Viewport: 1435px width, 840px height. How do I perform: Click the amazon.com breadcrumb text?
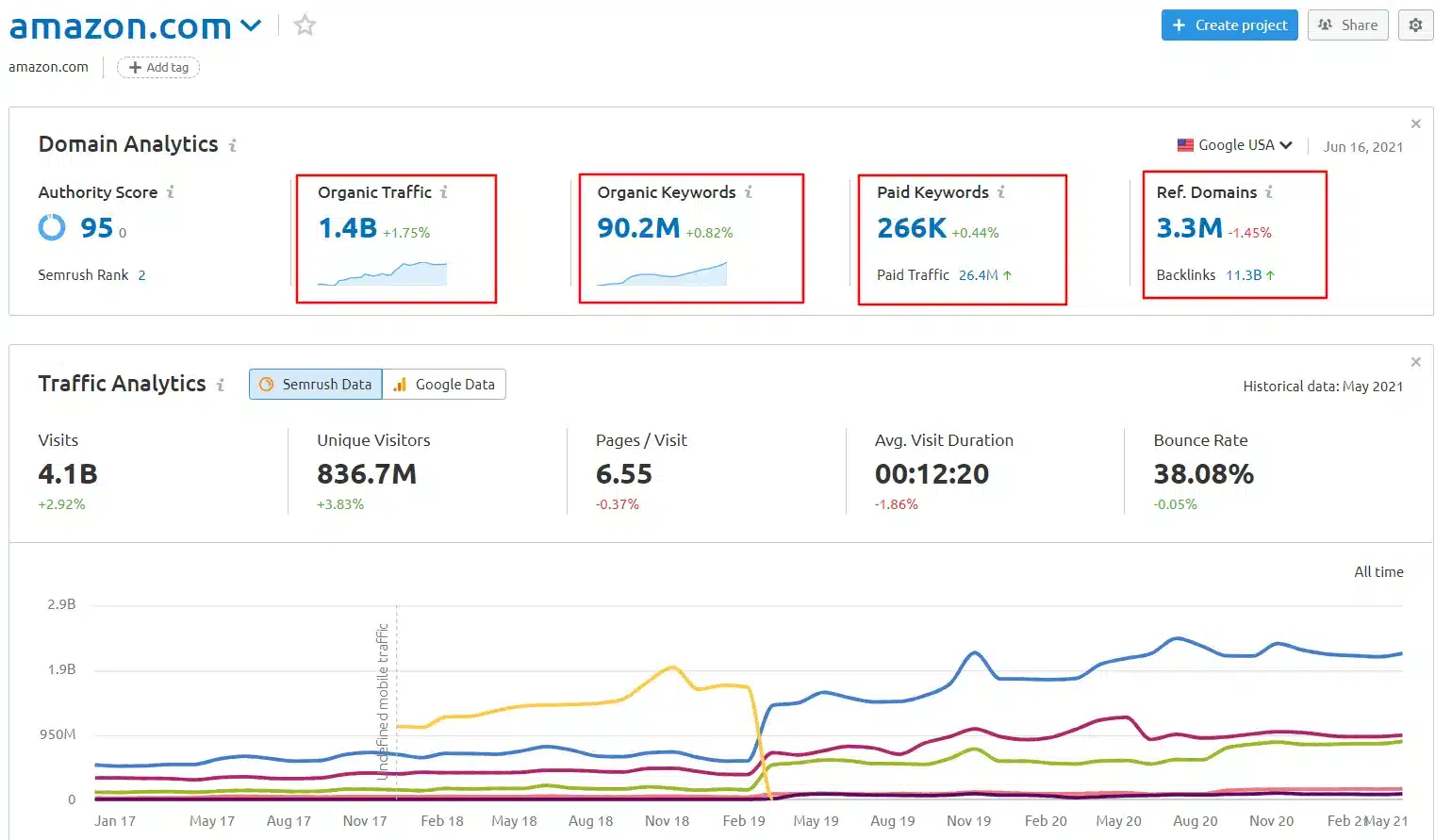[x=48, y=67]
